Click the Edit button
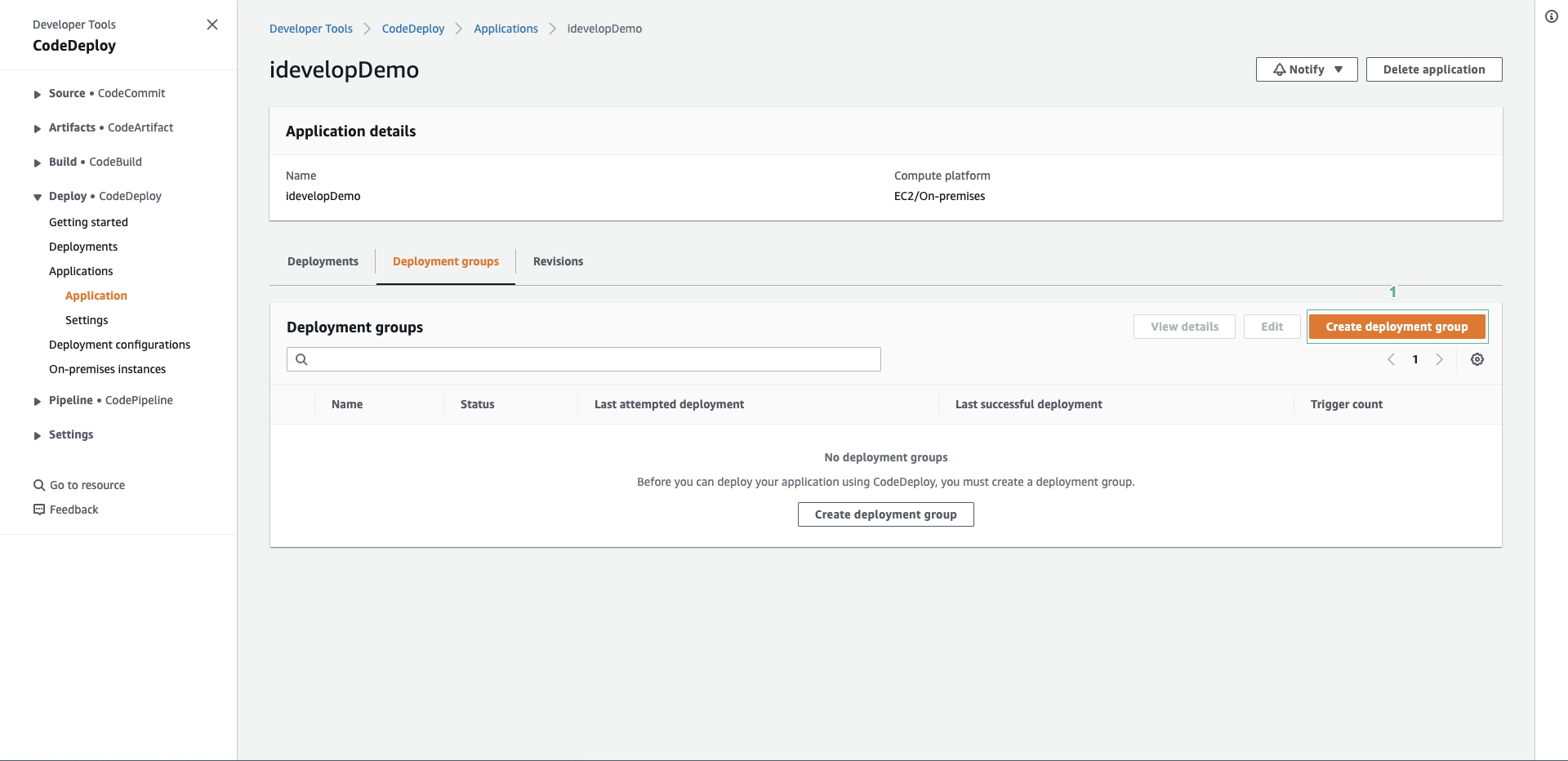The image size is (1568, 761). point(1272,327)
